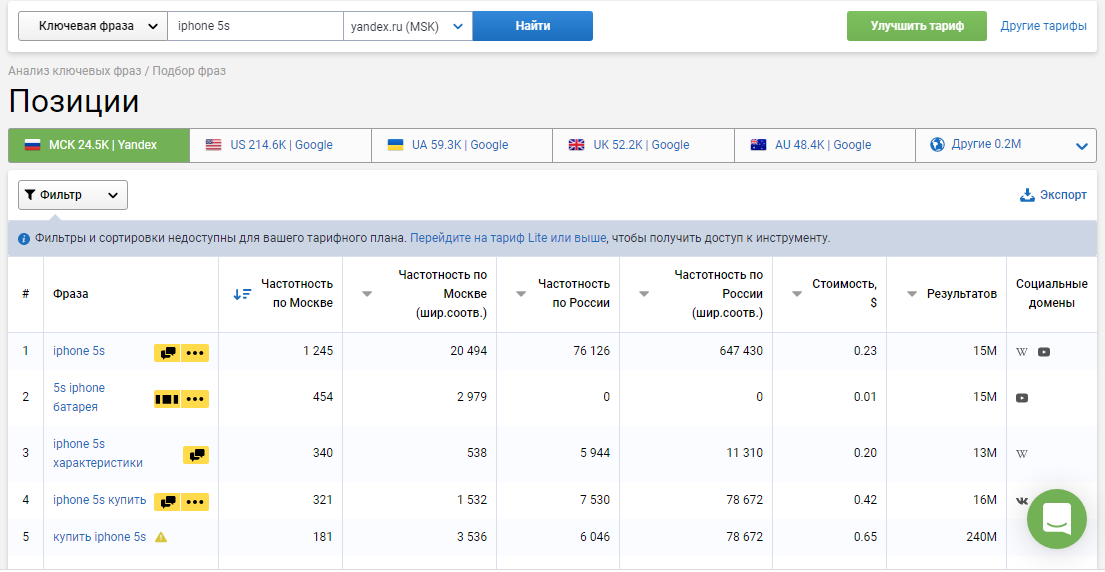Screen dimensions: 1105x572
Task: Switch to the UK 52.2K | Google tab
Action: (643, 145)
